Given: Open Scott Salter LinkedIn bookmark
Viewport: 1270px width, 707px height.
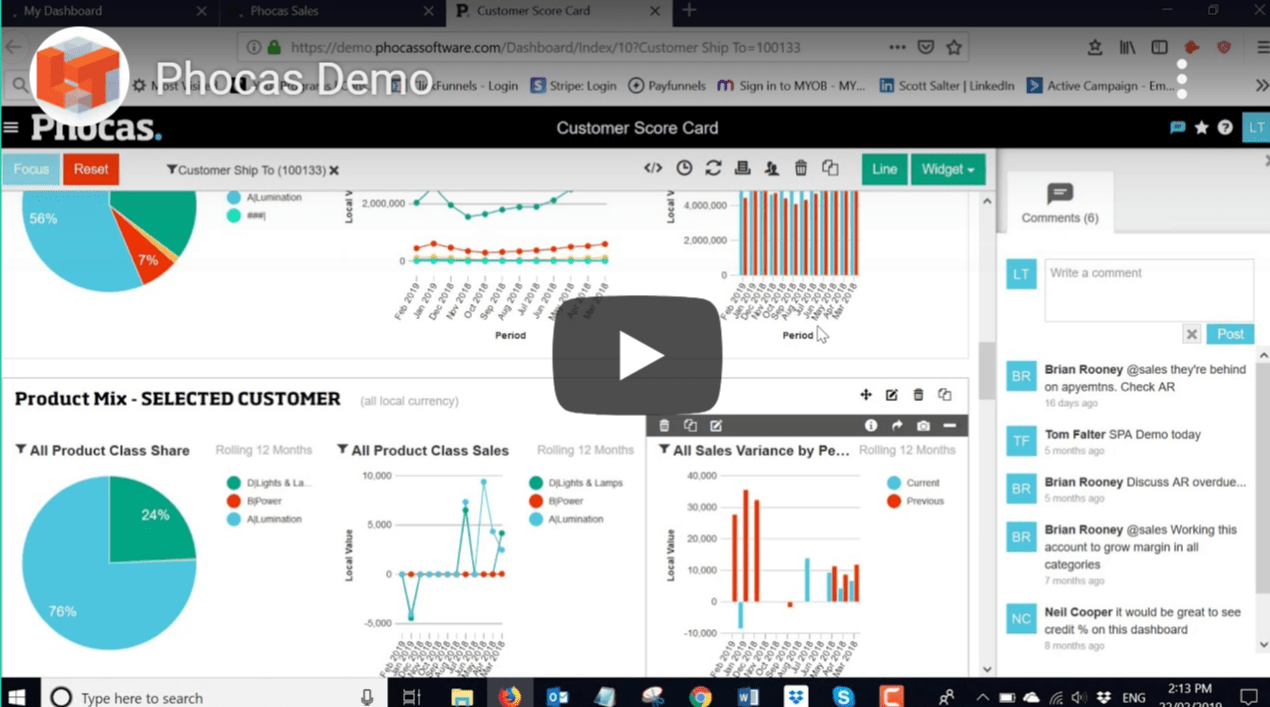Looking at the screenshot, I should [946, 86].
